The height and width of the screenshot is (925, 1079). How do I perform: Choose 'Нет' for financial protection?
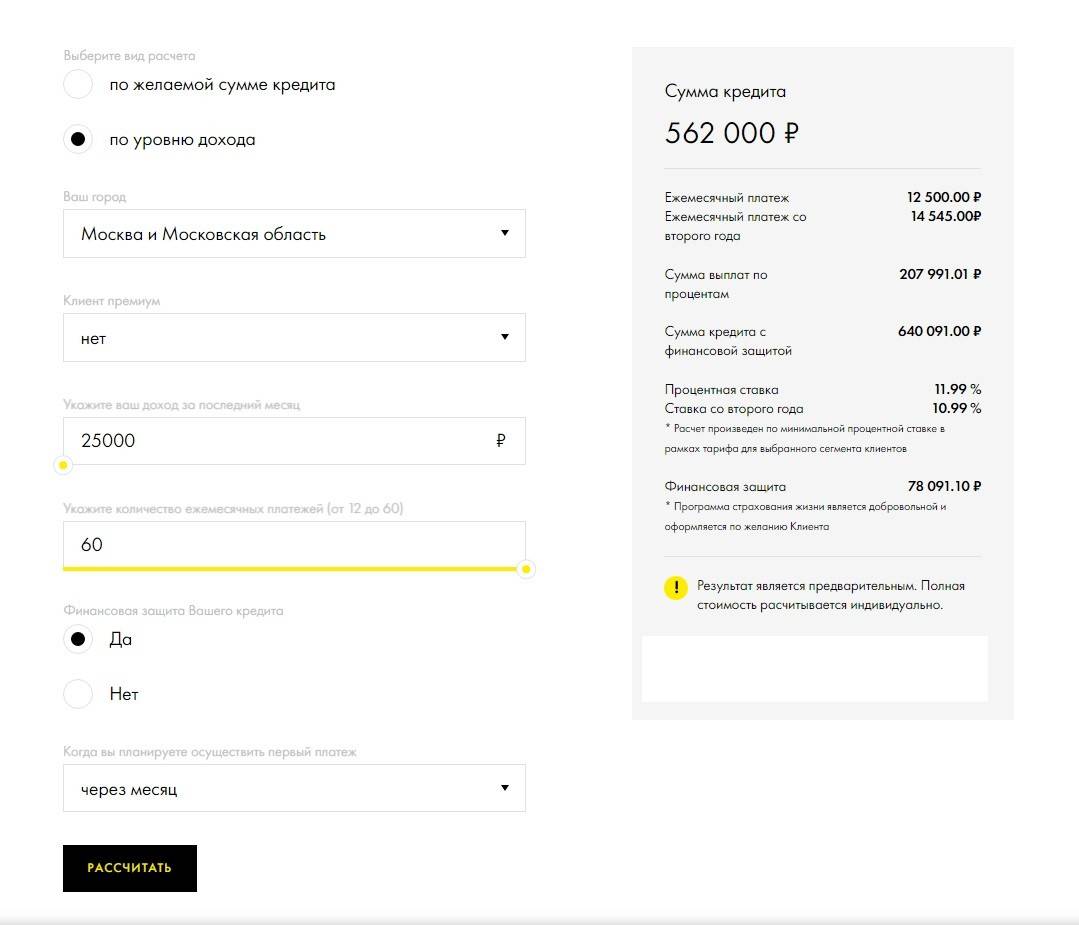click(78, 694)
